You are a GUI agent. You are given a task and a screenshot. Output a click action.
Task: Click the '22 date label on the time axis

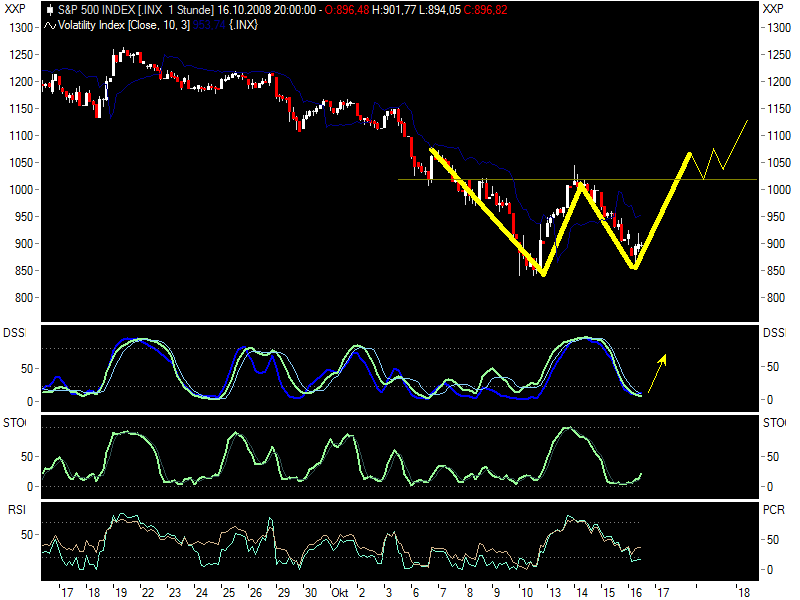(147, 593)
